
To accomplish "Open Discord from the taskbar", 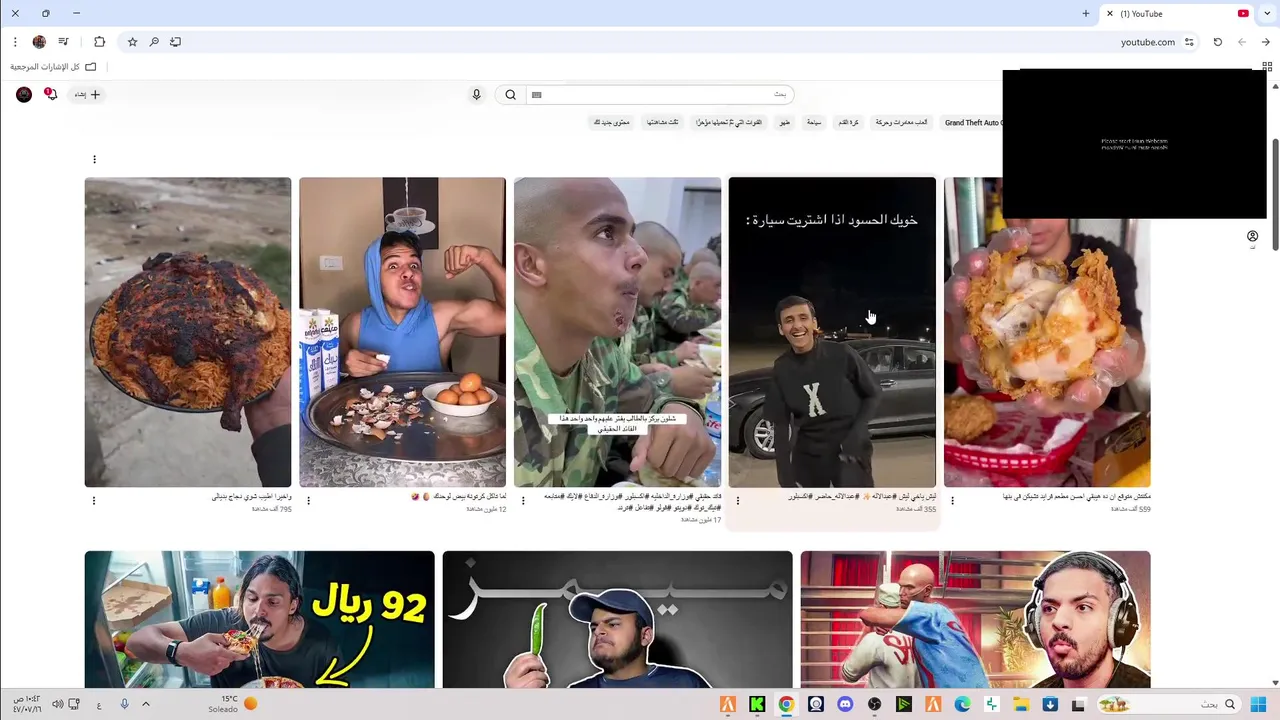I will [x=845, y=705].
